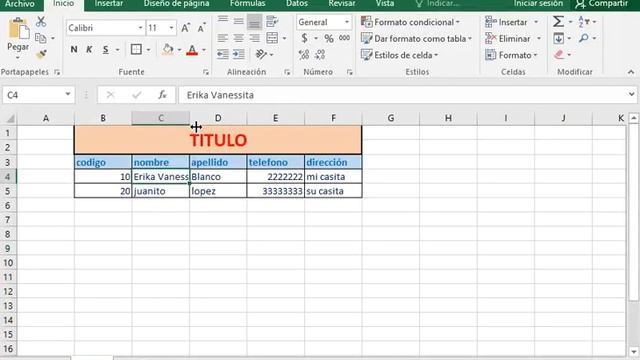Screen dimensions: 640x360
Task: Click the vertical scrollbar down arrow
Action: (633, 352)
